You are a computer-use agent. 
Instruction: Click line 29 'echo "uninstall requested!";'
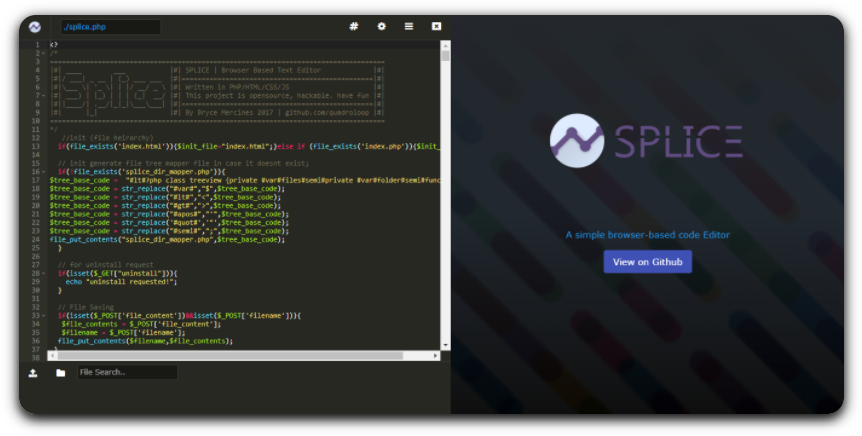[x=121, y=282]
